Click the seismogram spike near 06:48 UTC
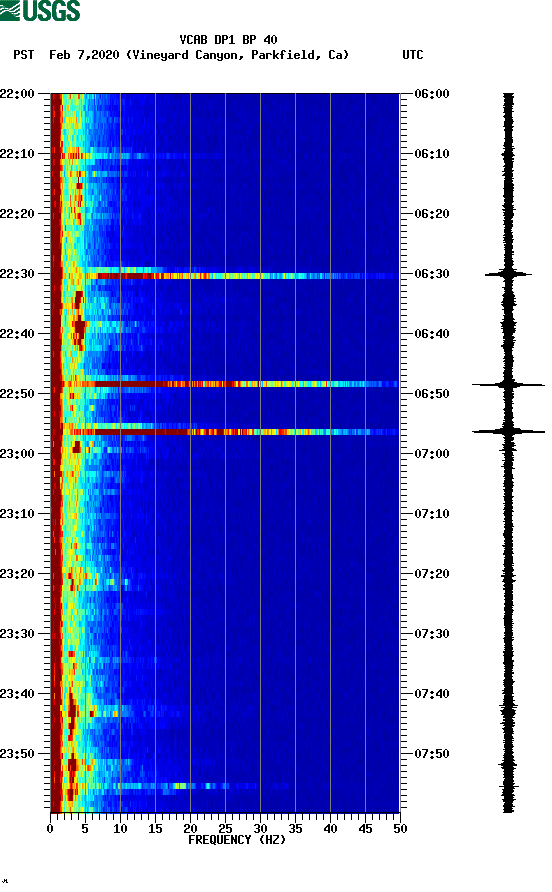Image resolution: width=552 pixels, height=892 pixels. (x=508, y=385)
